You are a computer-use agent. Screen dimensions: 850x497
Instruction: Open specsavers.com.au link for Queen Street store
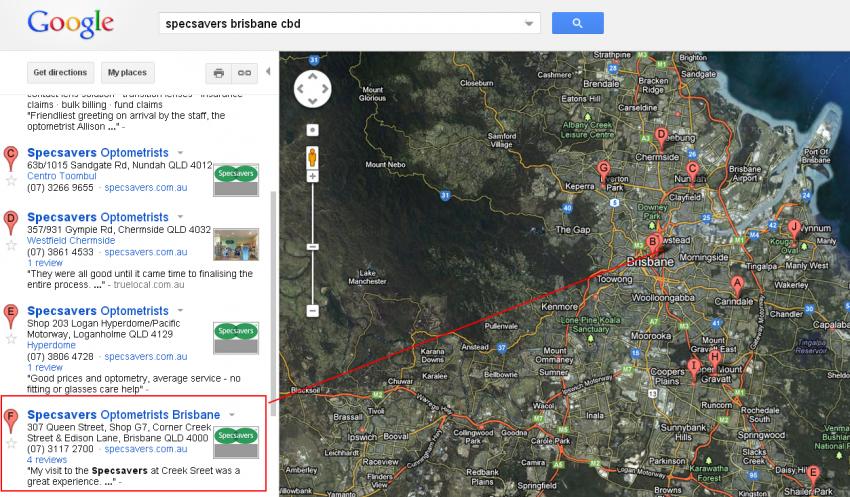point(146,449)
